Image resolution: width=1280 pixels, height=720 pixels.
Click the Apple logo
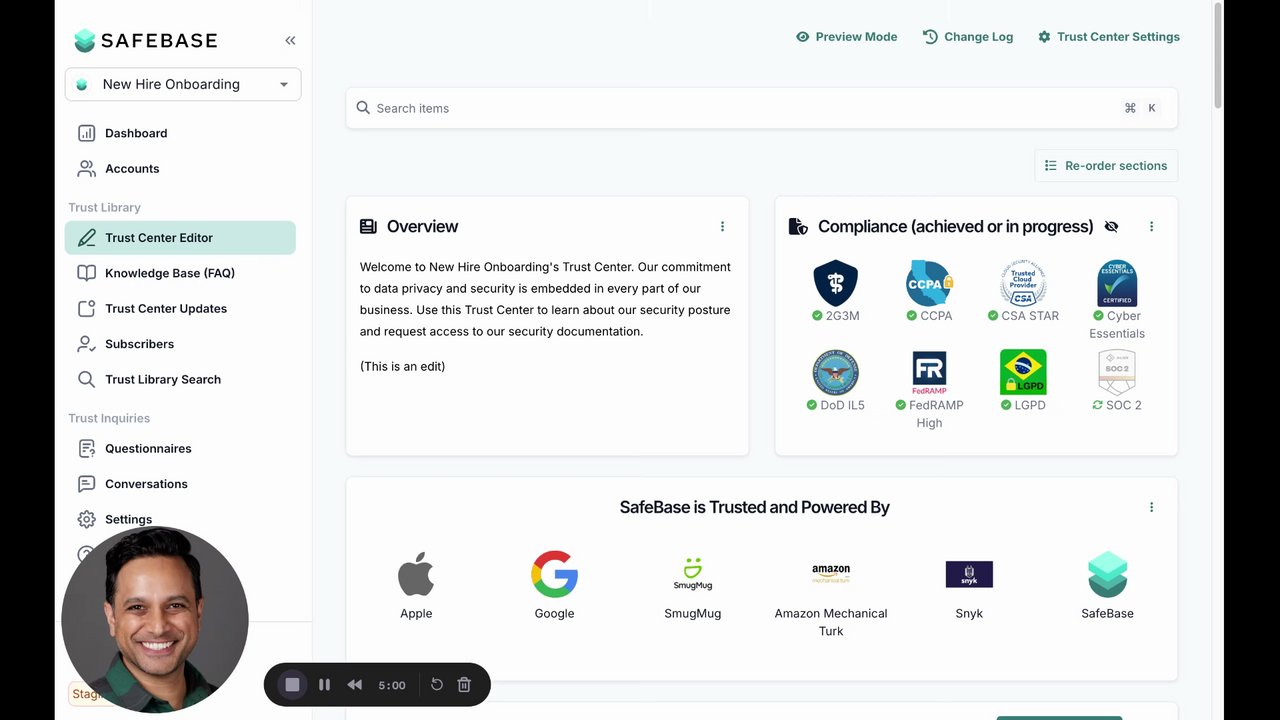tap(416, 574)
